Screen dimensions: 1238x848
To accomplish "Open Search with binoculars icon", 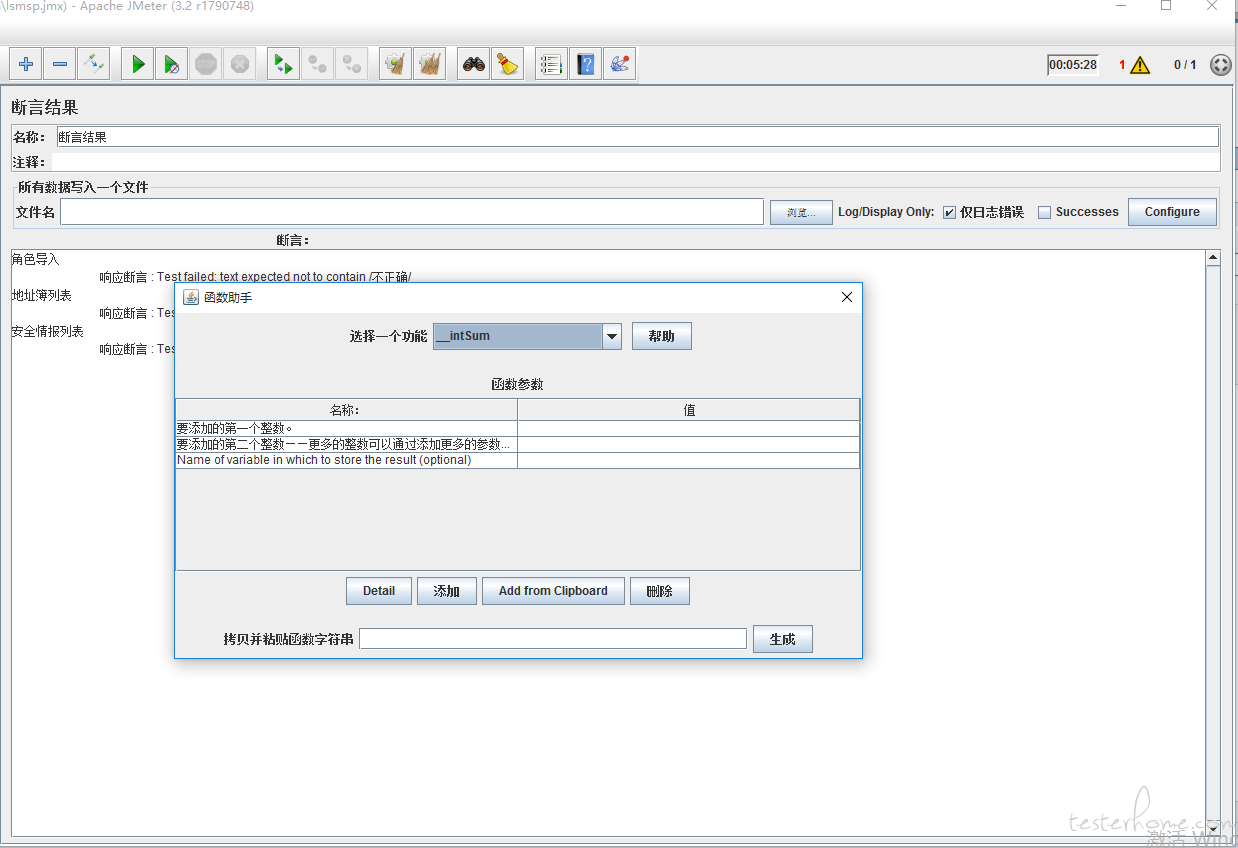I will (474, 65).
